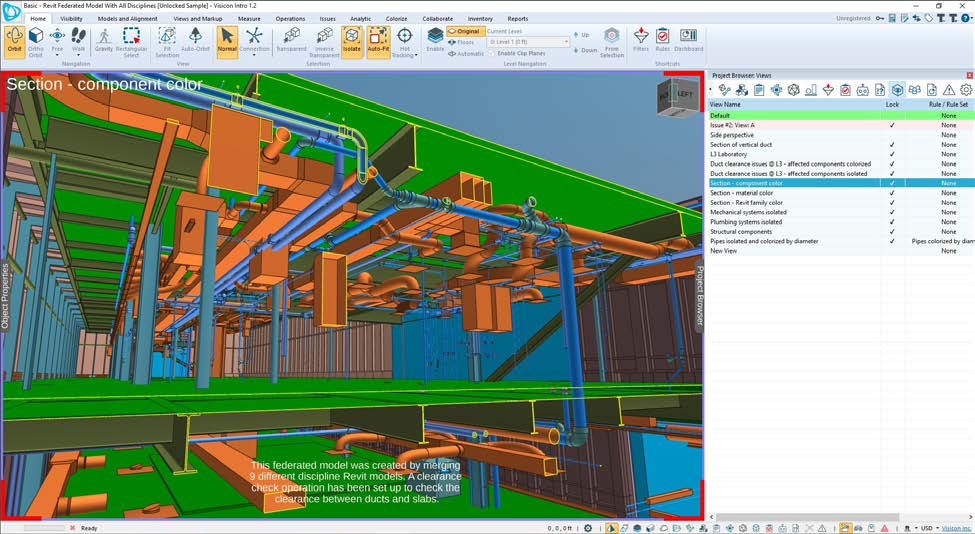Enable Clip Planes checkbox
Screen dimensions: 975x534
(x=493, y=53)
